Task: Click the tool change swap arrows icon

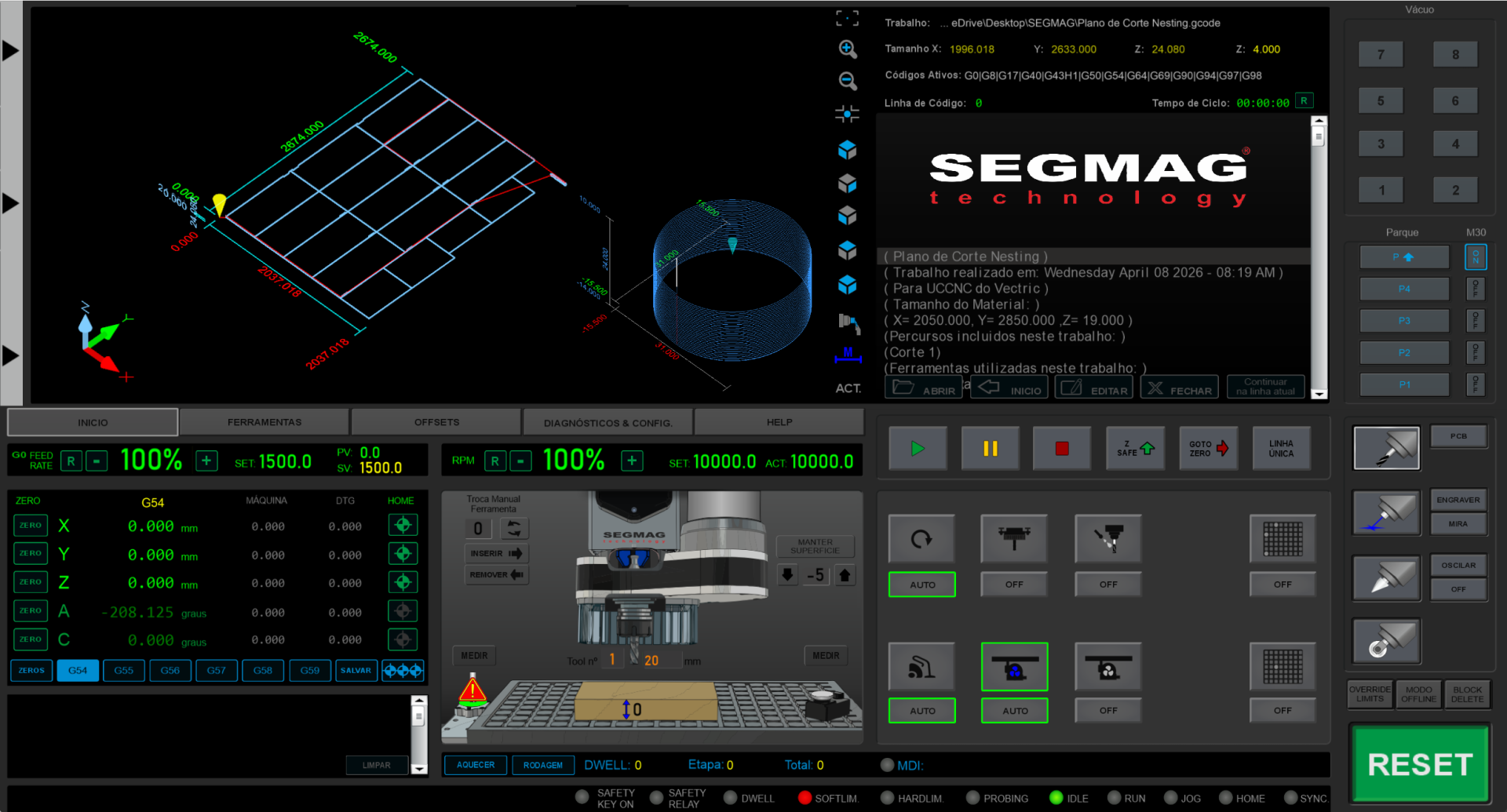Action: coord(514,528)
